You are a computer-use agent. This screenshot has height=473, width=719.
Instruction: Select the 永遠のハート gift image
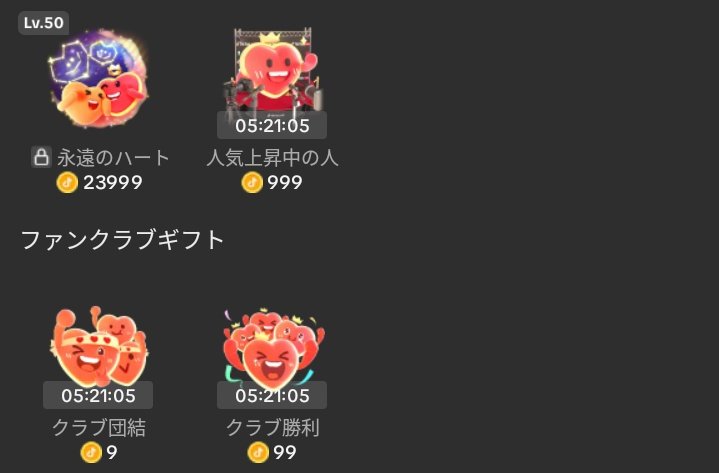pos(98,78)
